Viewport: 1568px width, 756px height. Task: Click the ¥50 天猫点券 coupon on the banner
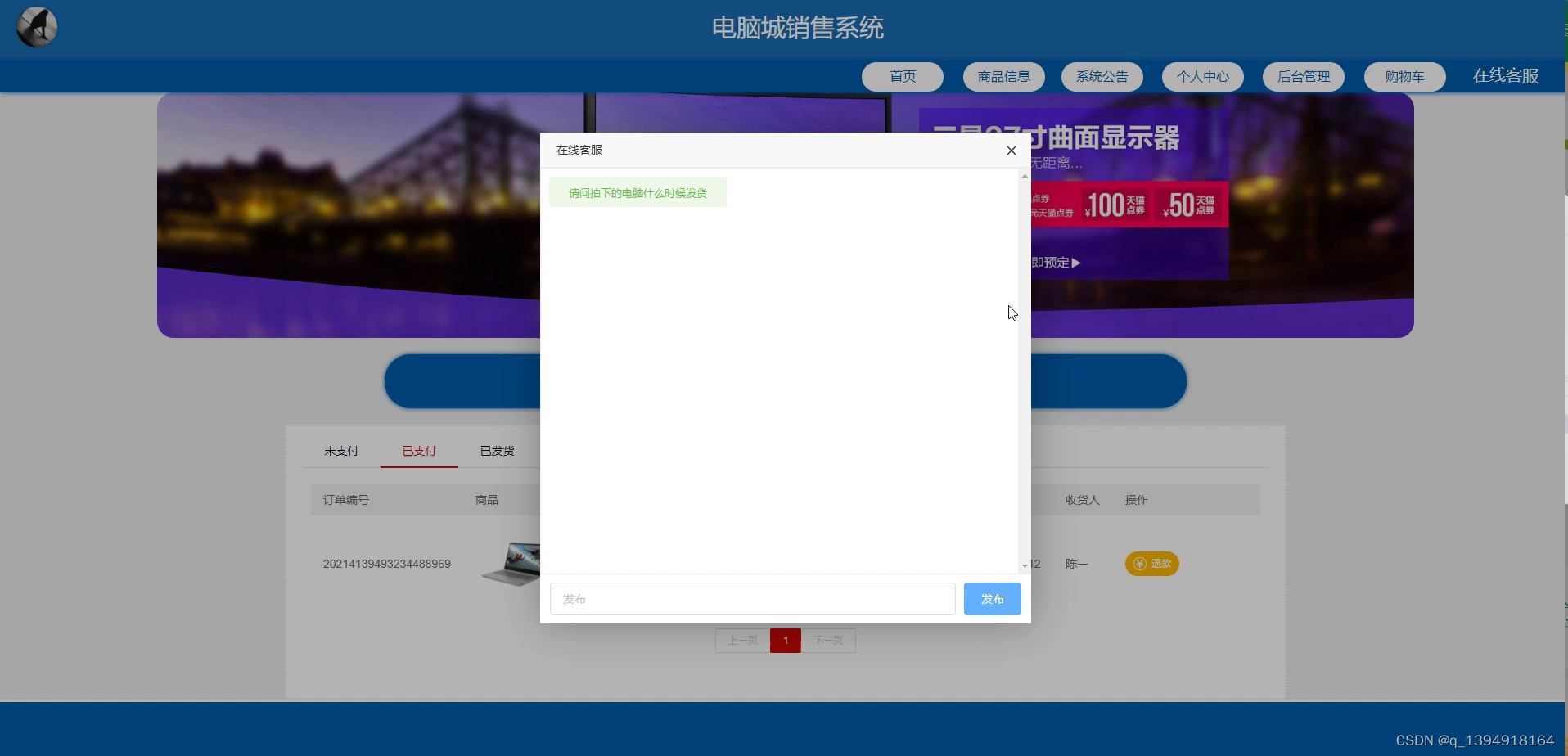(1190, 205)
